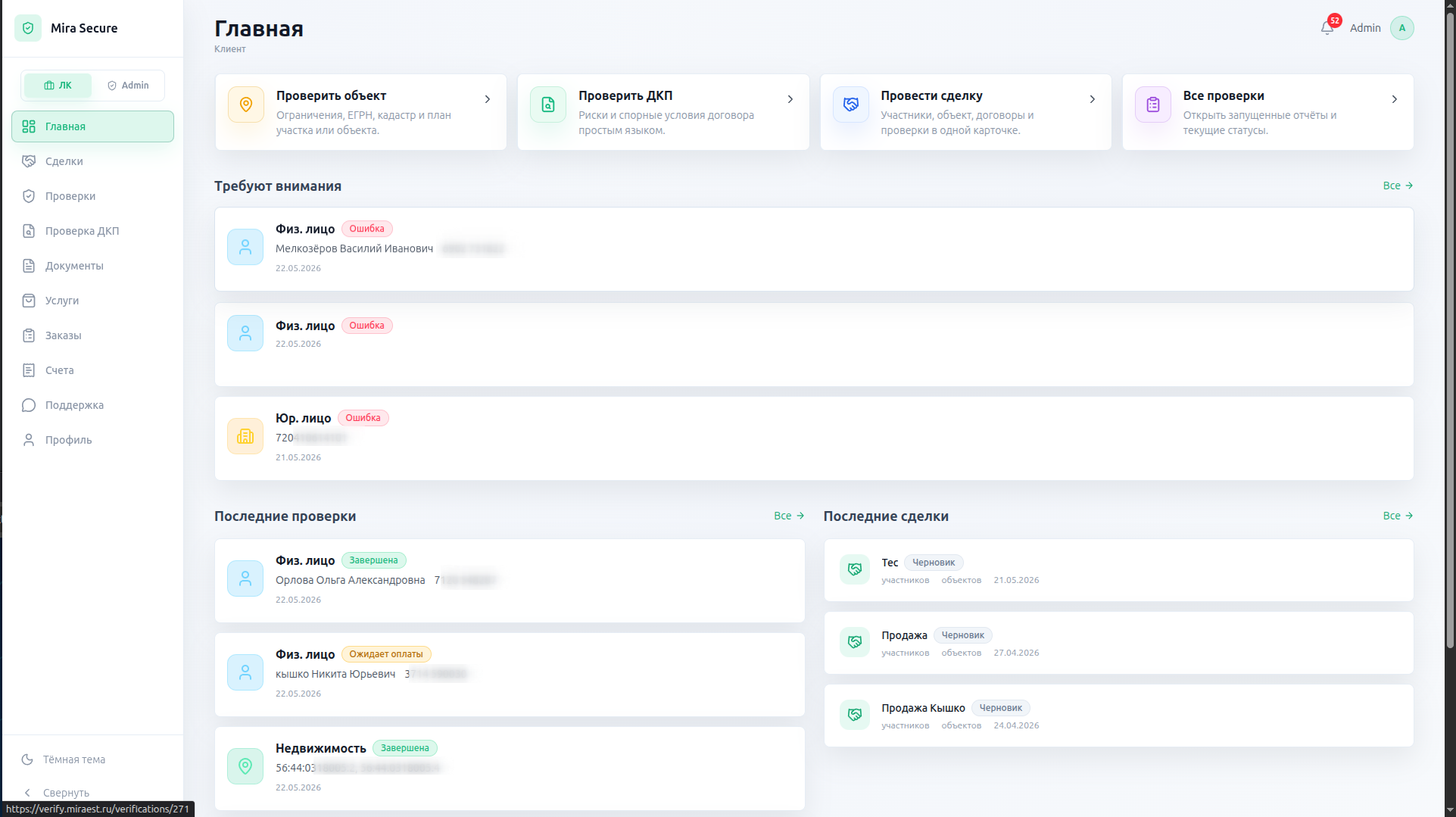Viewport: 1456px width, 817px height.
Task: Click the Счета receipt sidebar icon
Action: 29,370
